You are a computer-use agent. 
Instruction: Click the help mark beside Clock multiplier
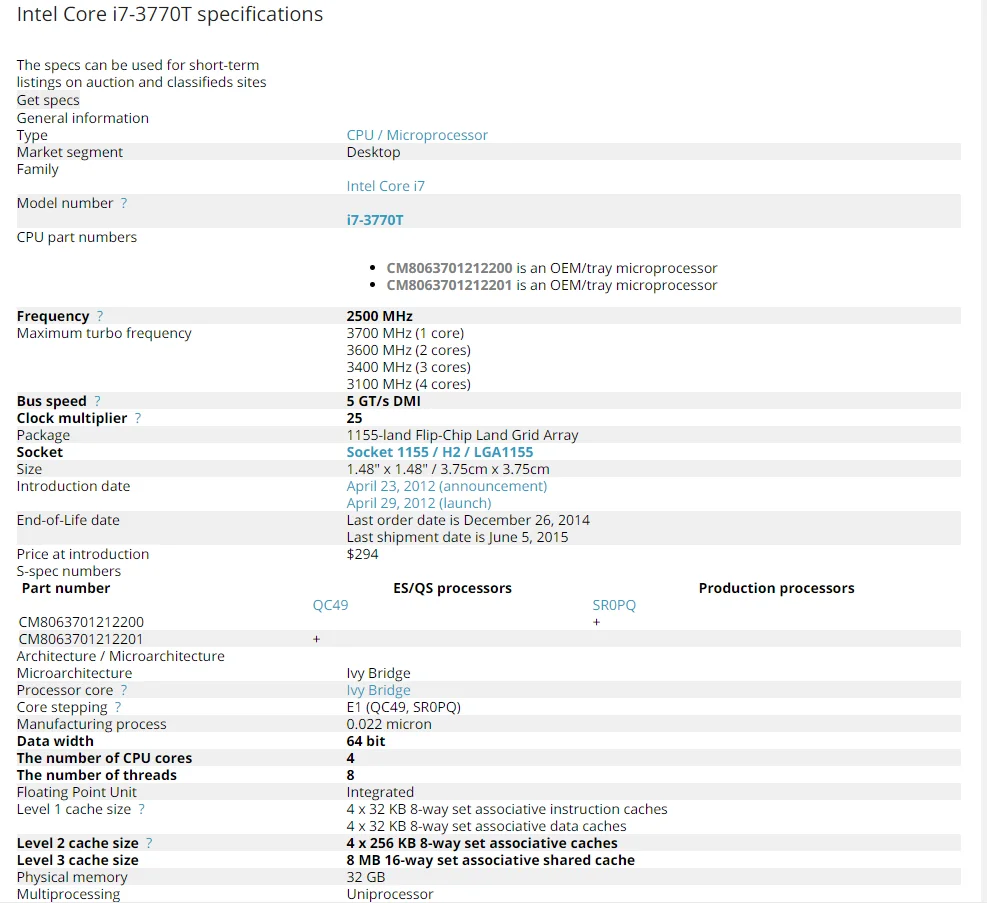click(x=138, y=418)
